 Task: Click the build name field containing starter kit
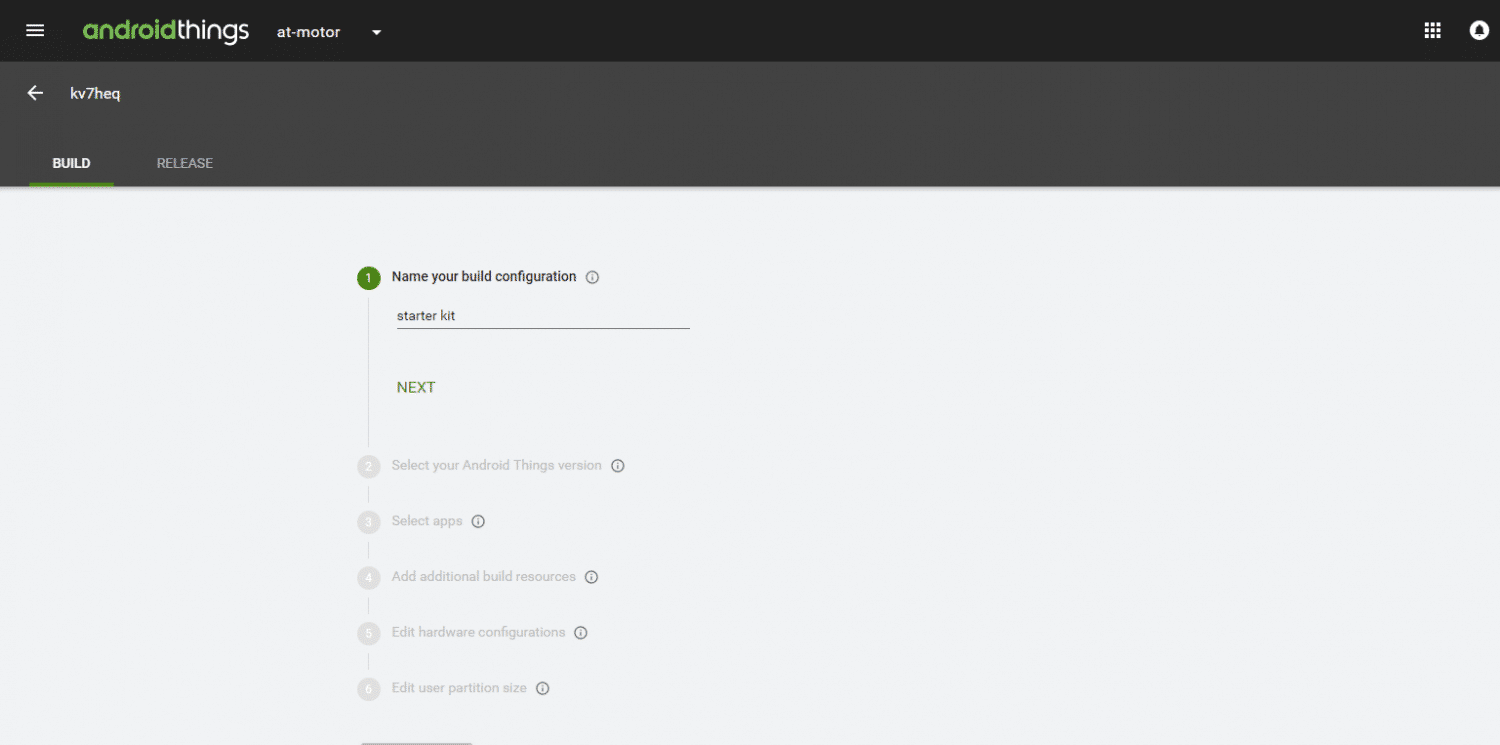(543, 316)
